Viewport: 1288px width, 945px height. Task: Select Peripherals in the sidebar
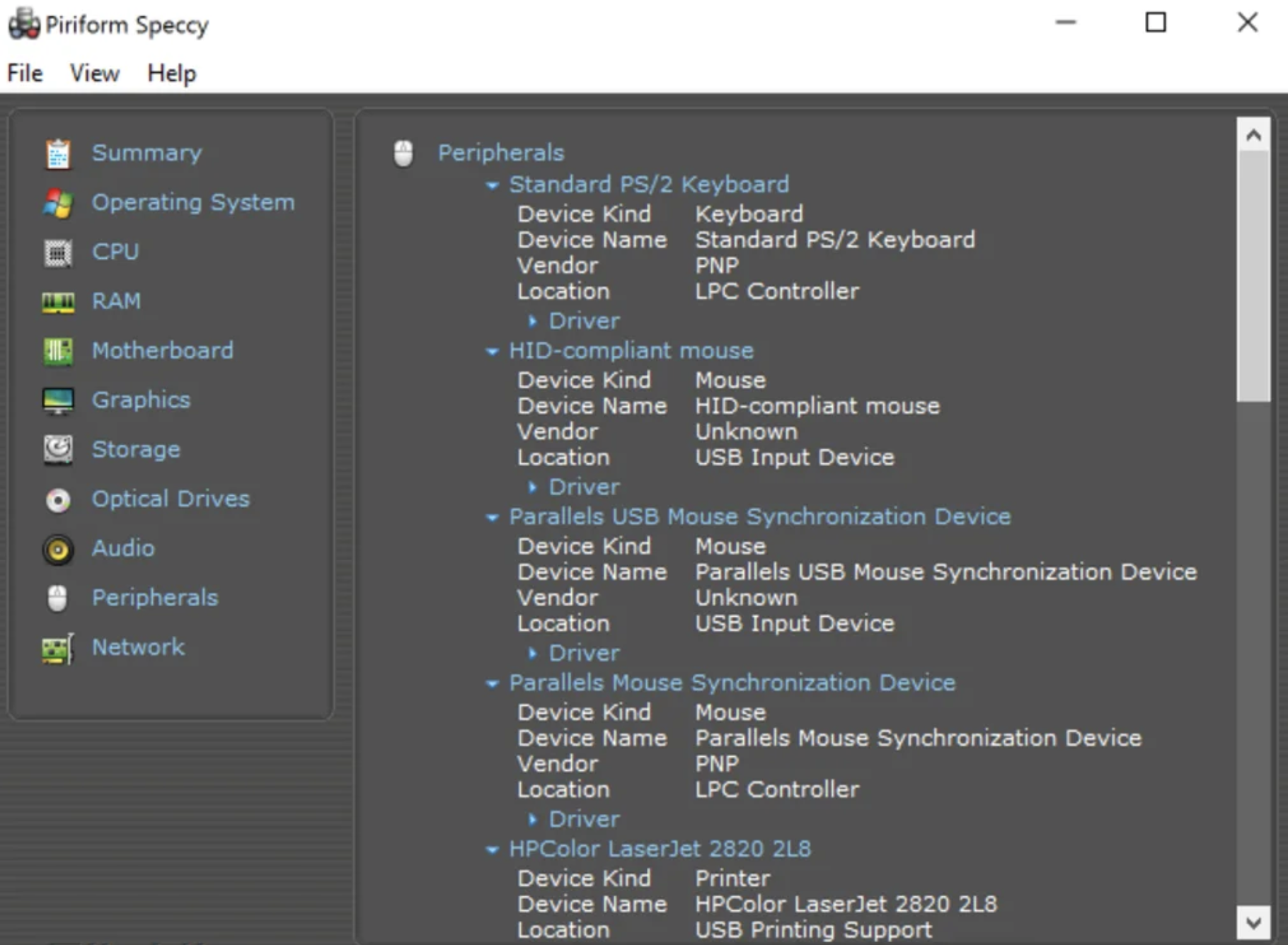coord(155,598)
